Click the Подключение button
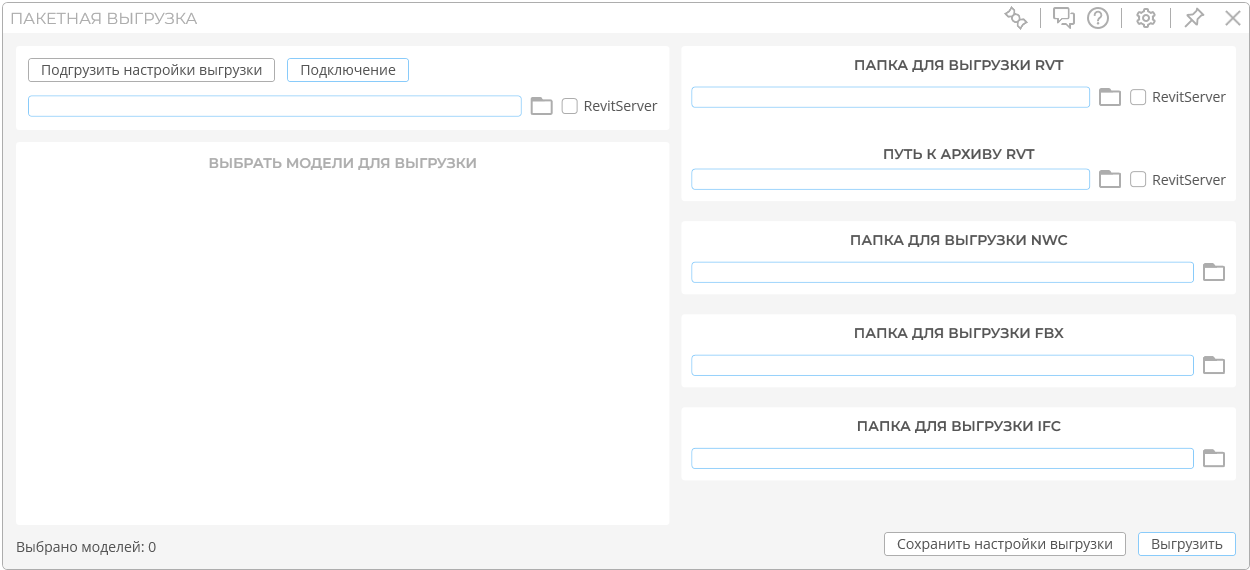This screenshot has height=570, width=1250. pyautogui.click(x=348, y=70)
